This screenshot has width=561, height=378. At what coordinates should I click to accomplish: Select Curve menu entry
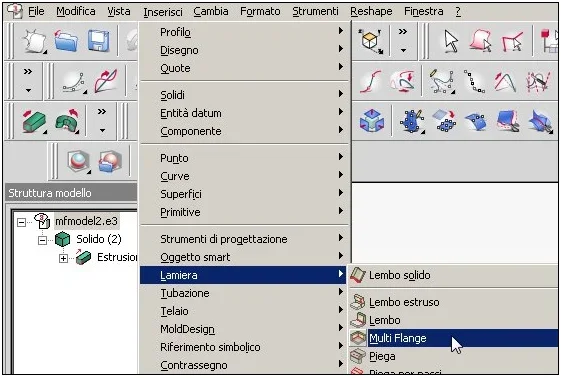pos(243,176)
